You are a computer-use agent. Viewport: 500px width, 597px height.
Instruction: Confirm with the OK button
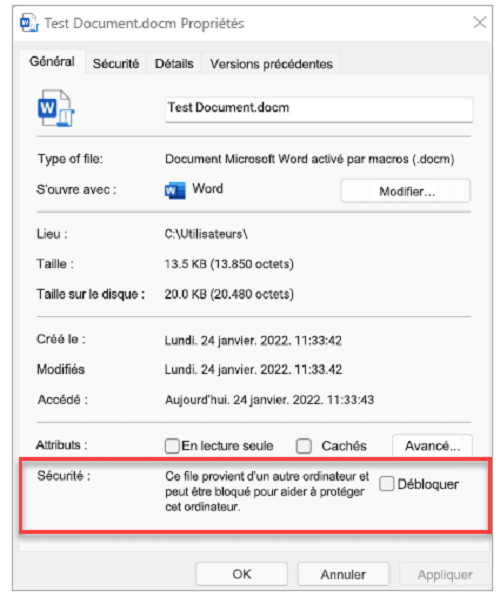pos(241,574)
